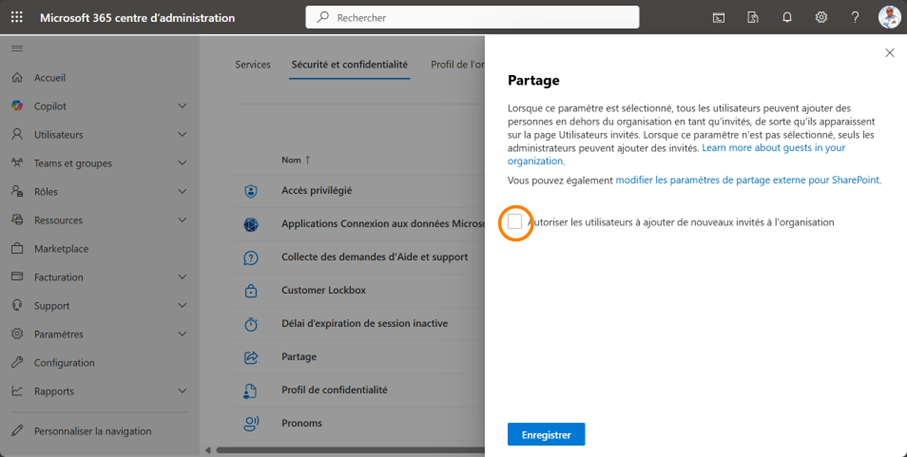Open settings gear icon in header
Screen dimensions: 907x457
pos(821,17)
